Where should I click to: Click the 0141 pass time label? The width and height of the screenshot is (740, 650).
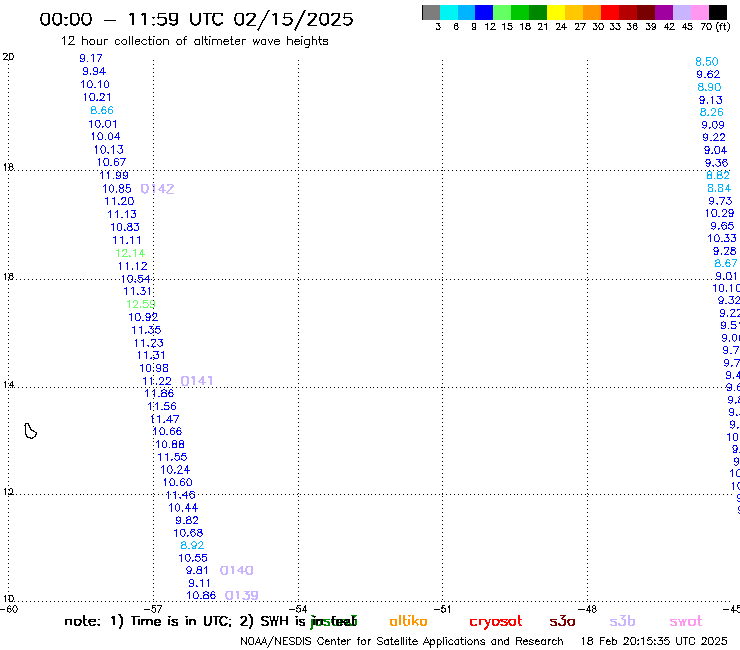[x=197, y=380]
